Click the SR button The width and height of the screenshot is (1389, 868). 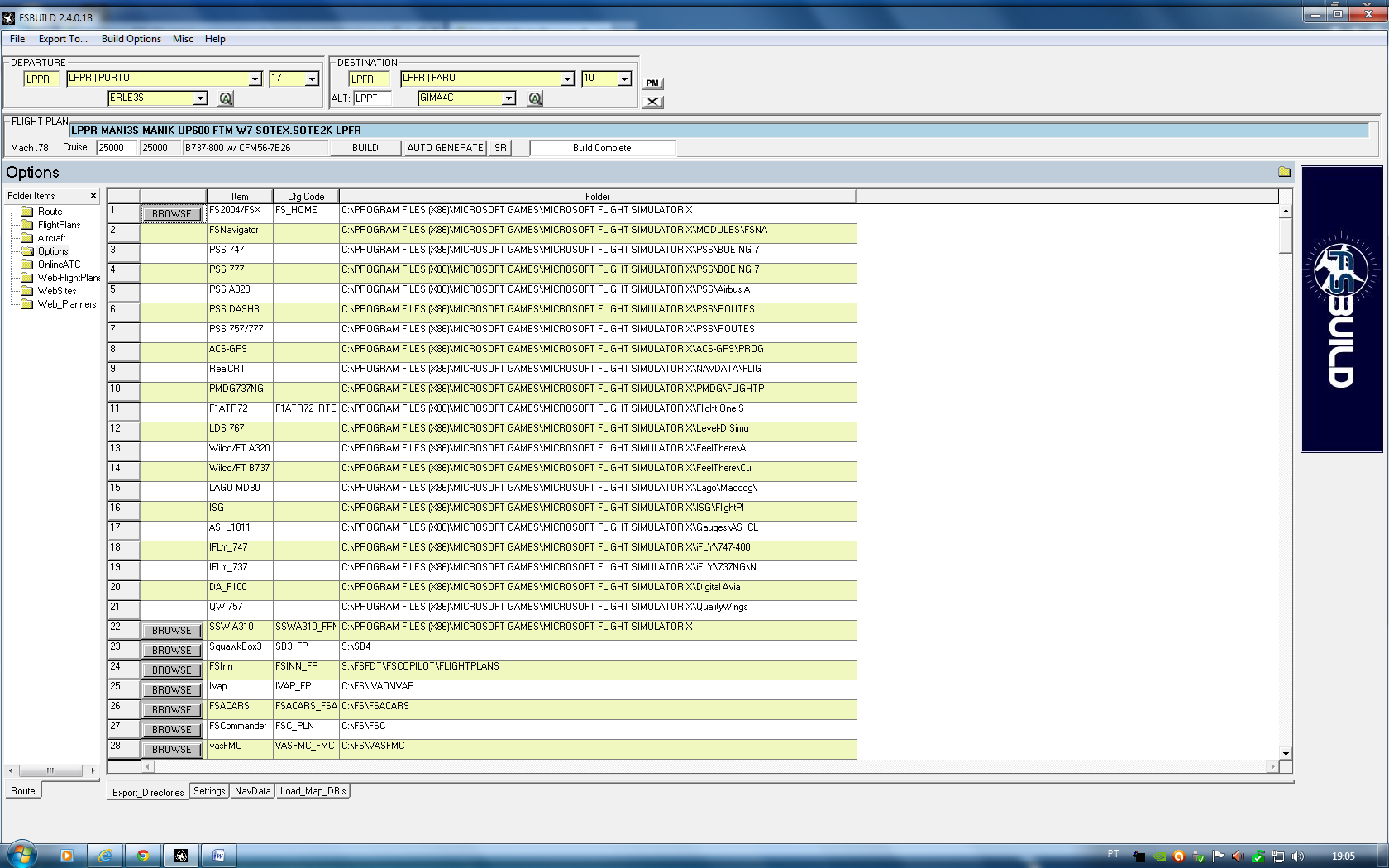click(x=500, y=148)
